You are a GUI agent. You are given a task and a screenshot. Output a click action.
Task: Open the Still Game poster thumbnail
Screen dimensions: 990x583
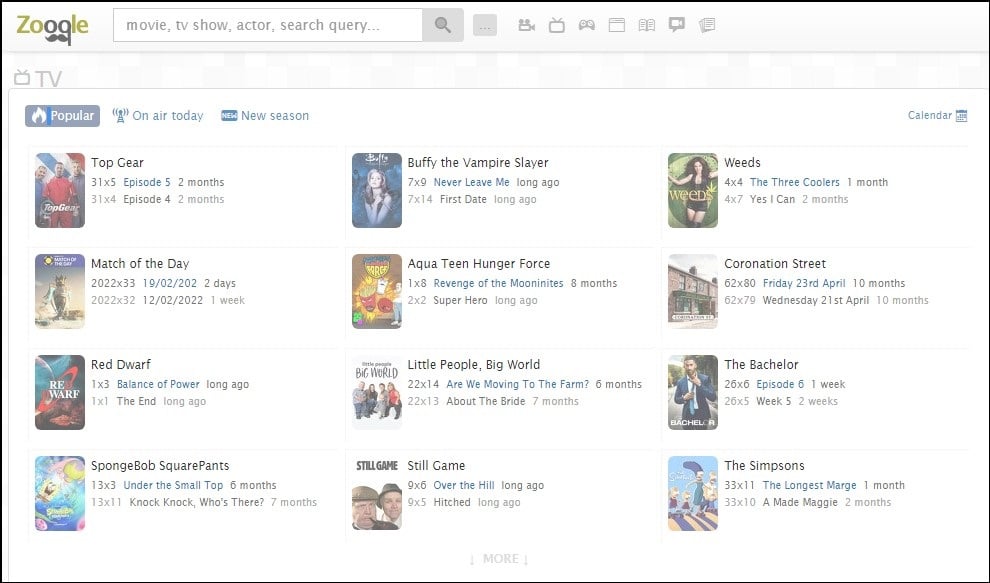pyautogui.click(x=377, y=493)
